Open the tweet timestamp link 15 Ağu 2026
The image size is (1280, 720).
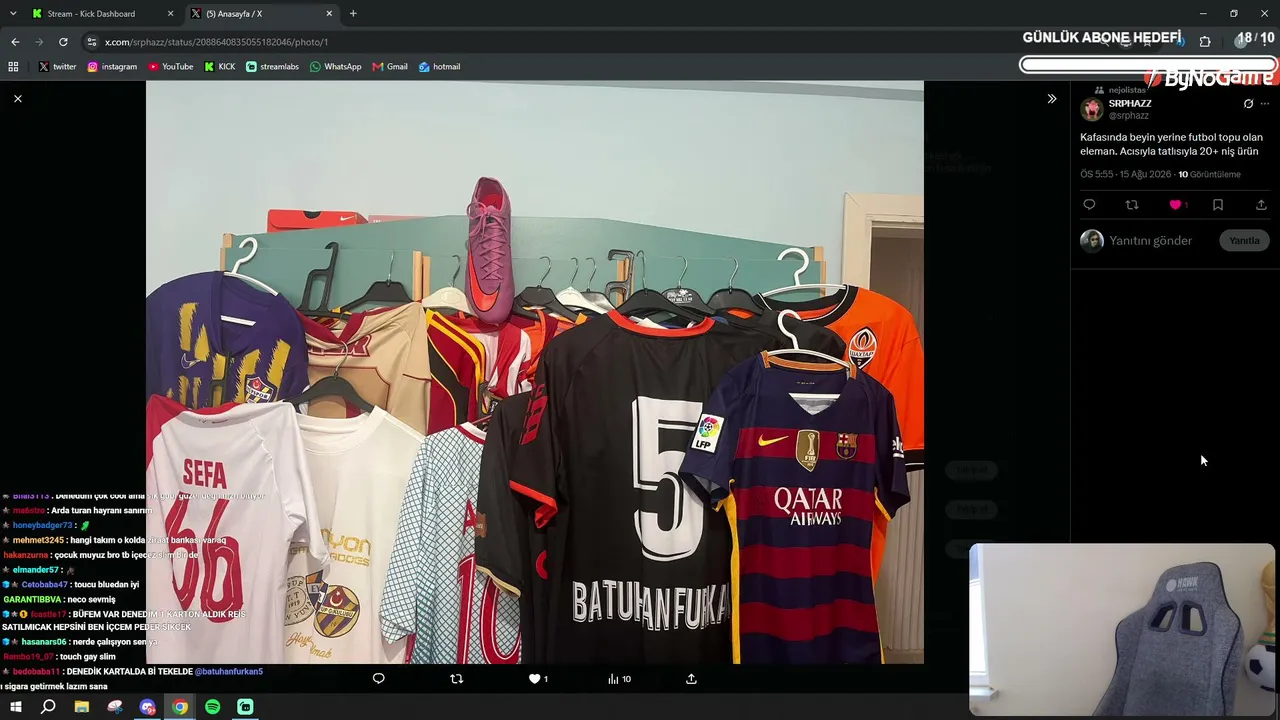point(1125,174)
